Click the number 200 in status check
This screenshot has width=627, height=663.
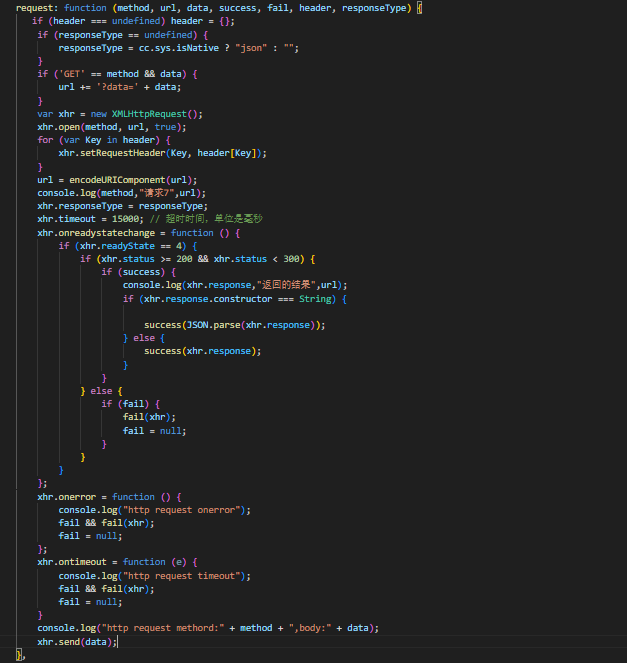184,259
